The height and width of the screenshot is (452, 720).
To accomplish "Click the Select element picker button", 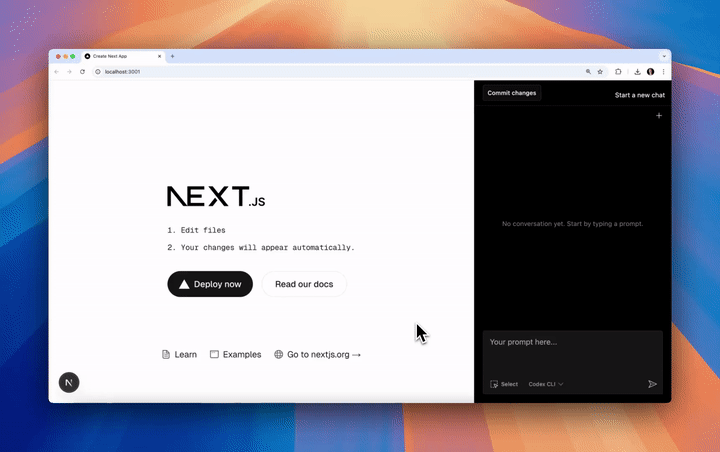I will click(504, 384).
